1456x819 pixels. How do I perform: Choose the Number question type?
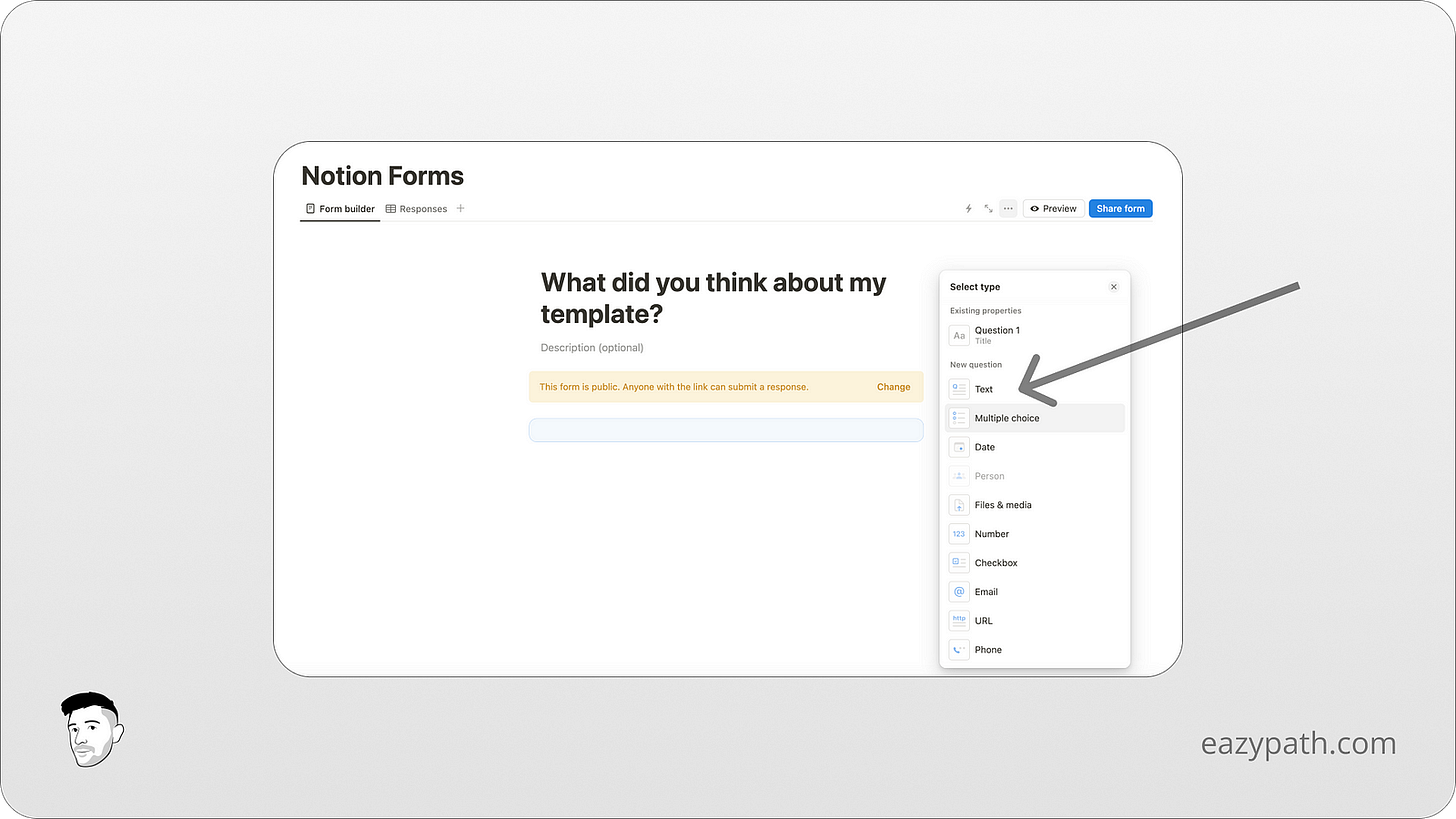click(1035, 534)
